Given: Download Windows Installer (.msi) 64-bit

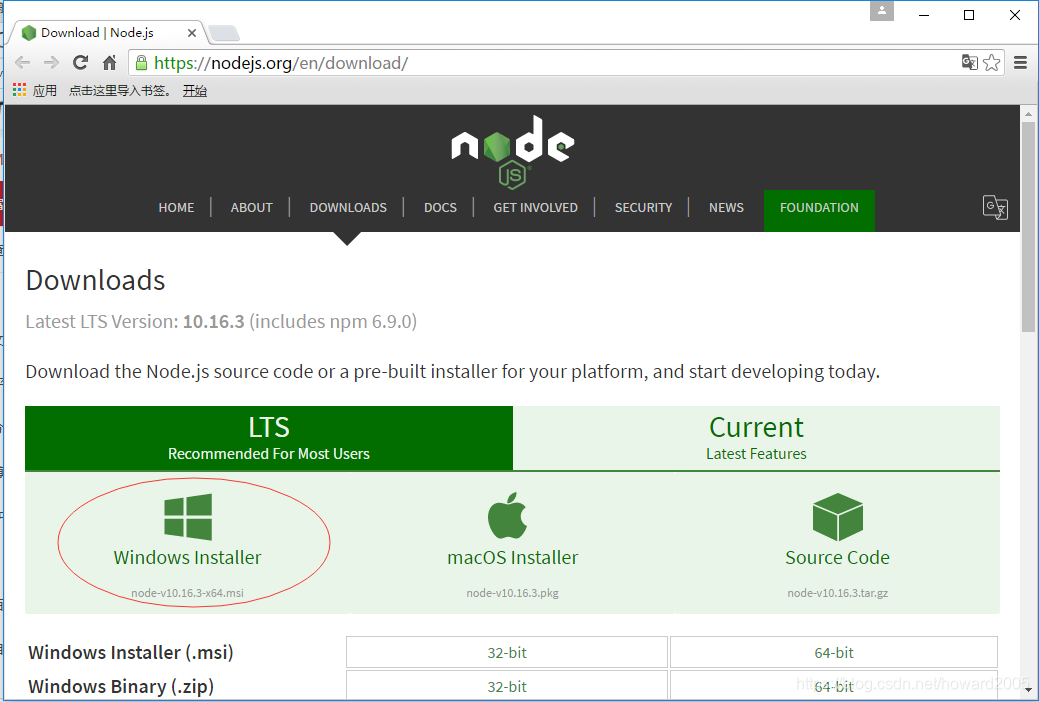Looking at the screenshot, I should (x=834, y=652).
